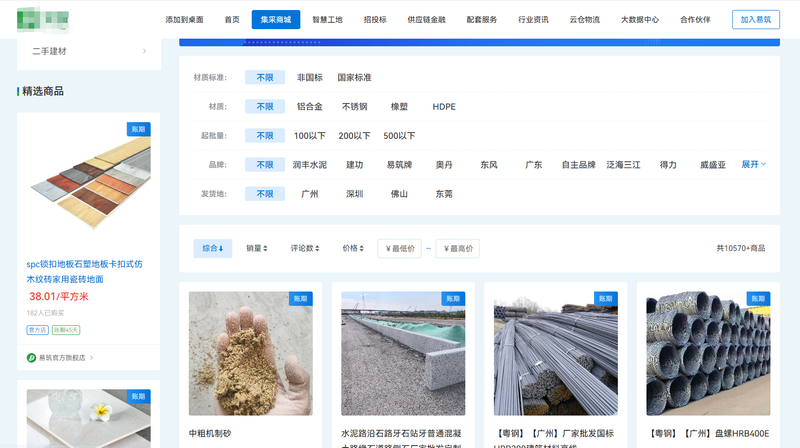Filter 材质标准 by 国家标准

click(354, 78)
